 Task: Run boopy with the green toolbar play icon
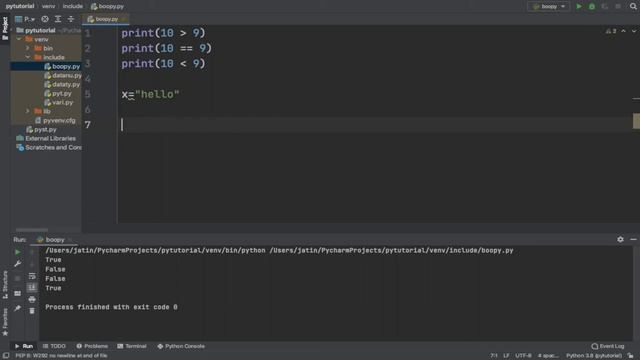pyautogui.click(x=579, y=7)
